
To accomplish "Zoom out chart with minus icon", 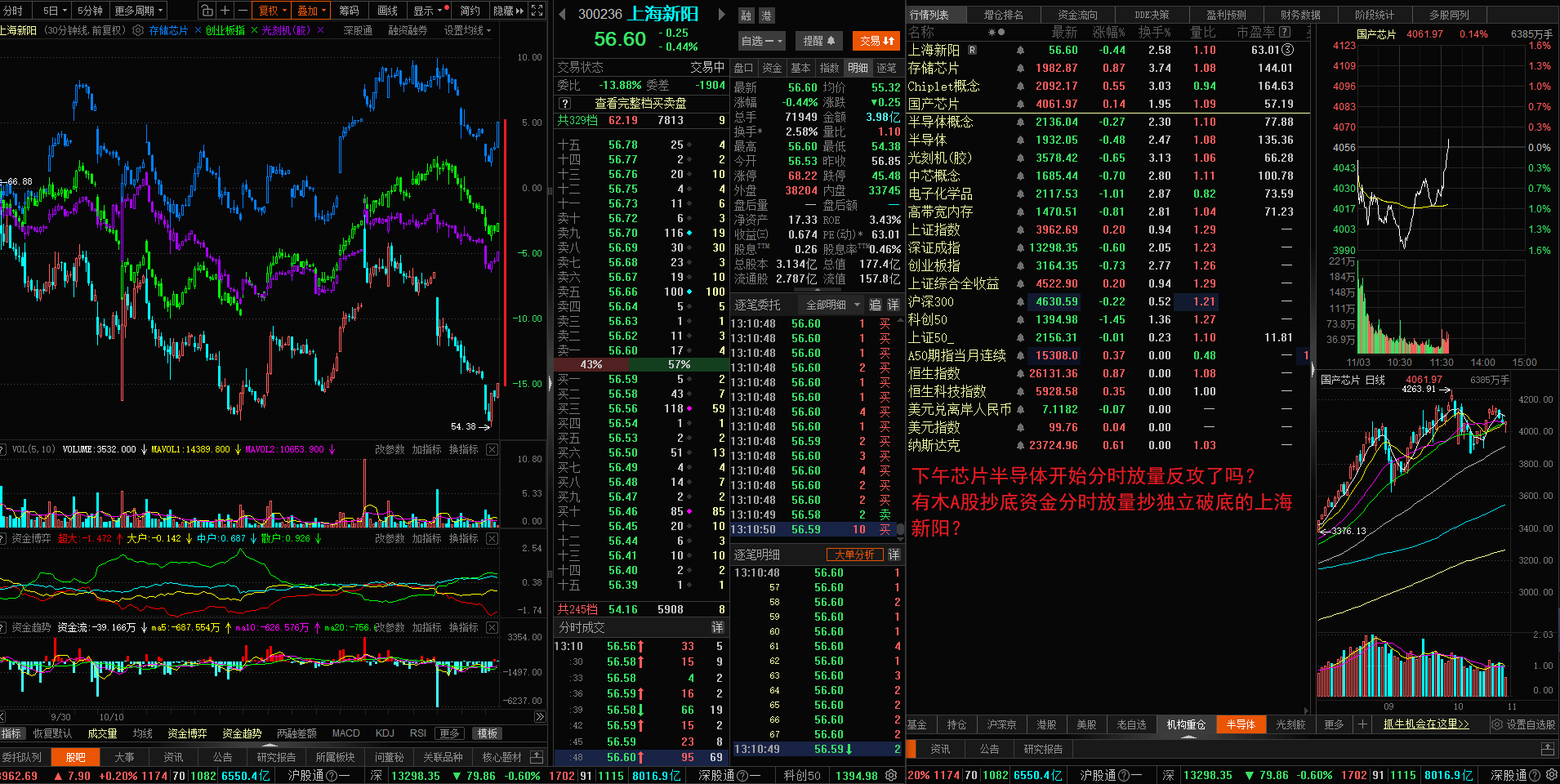I will point(243,11).
